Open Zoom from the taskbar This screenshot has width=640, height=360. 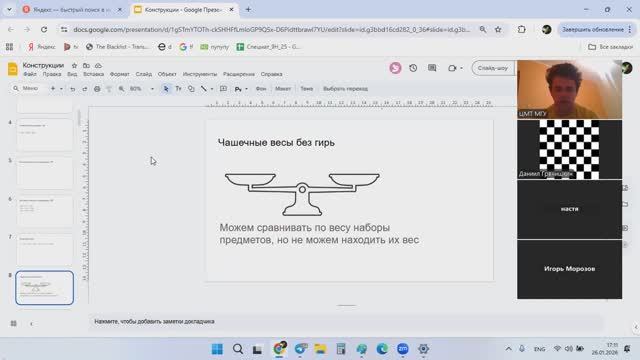tap(403, 349)
